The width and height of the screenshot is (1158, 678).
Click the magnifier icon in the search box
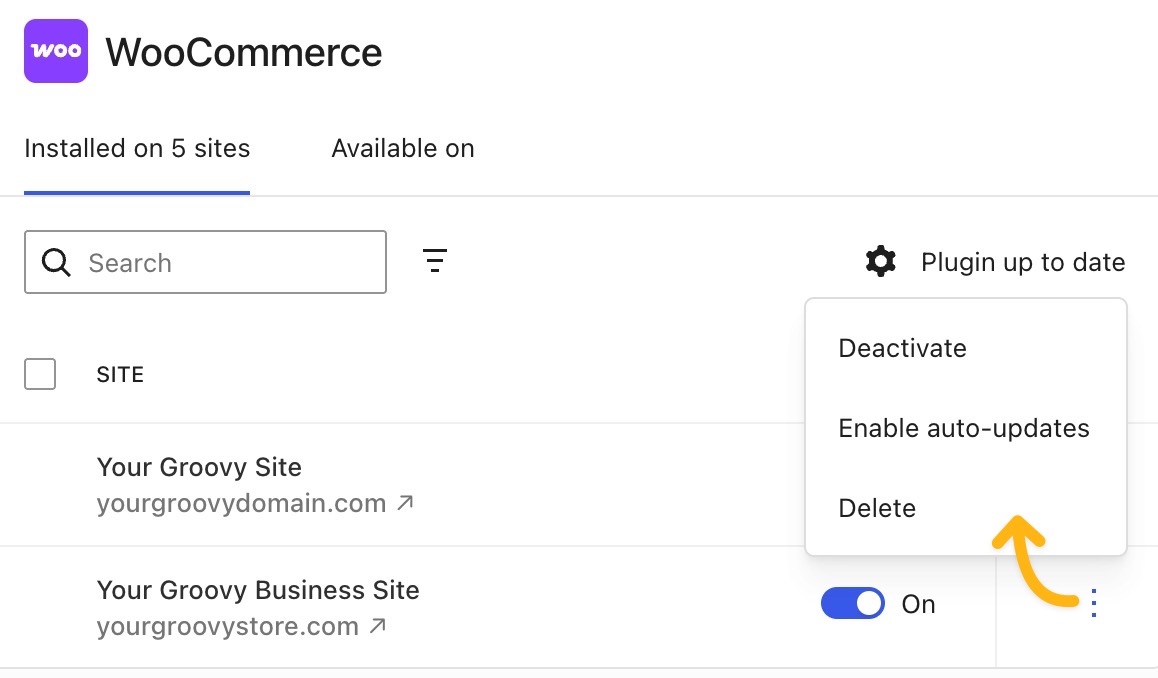click(56, 262)
